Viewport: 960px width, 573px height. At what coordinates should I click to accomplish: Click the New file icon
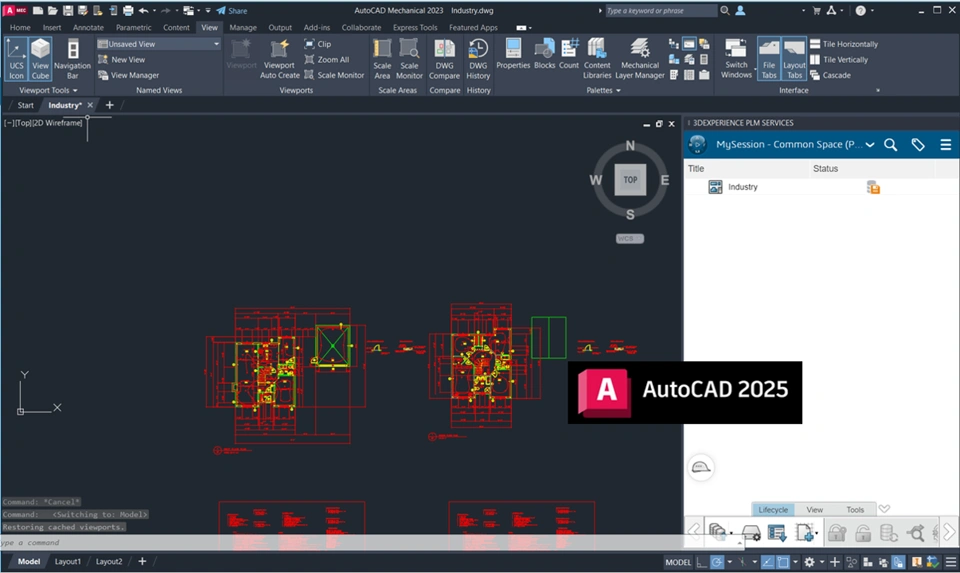[38, 10]
